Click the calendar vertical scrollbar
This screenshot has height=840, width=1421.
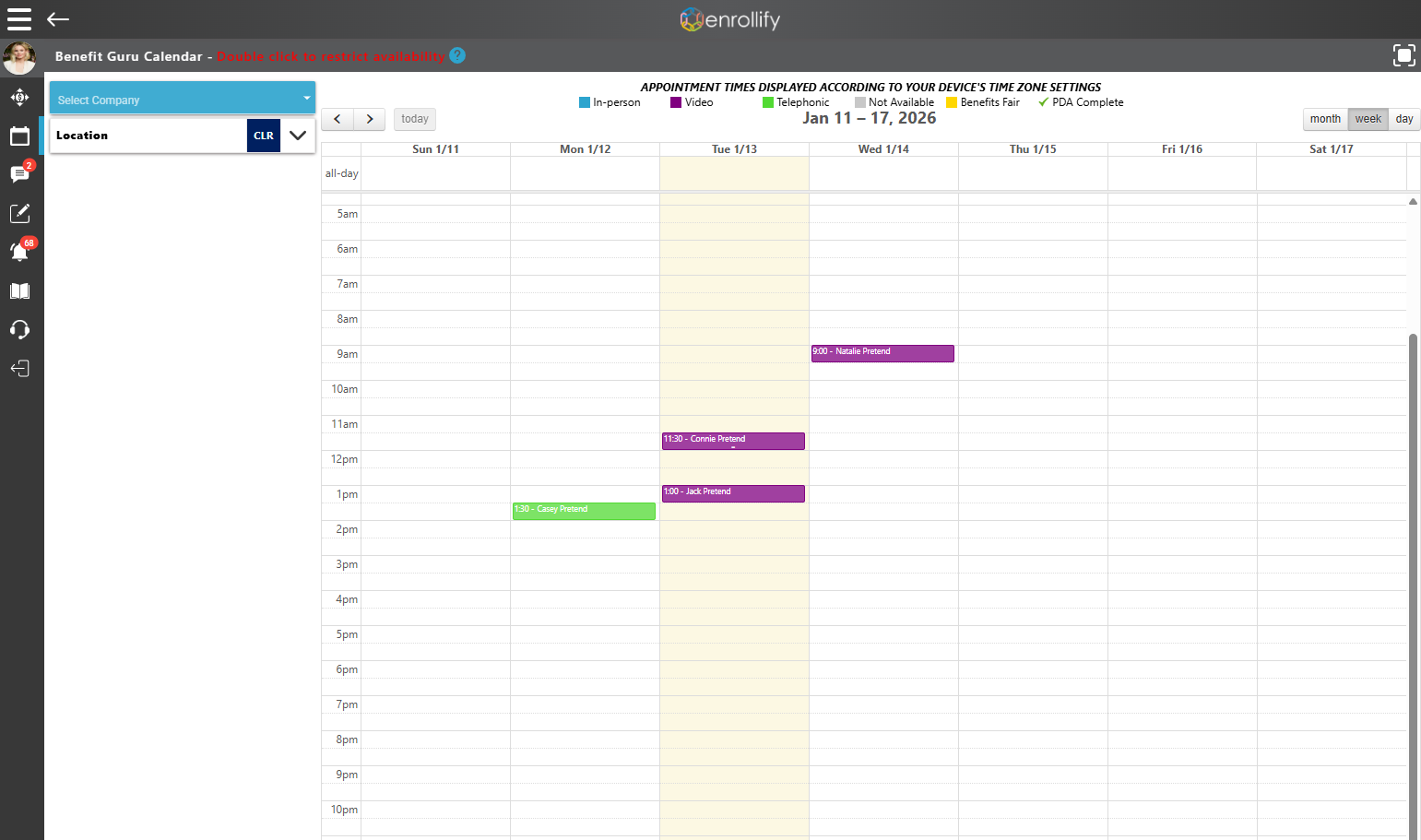click(1413, 586)
